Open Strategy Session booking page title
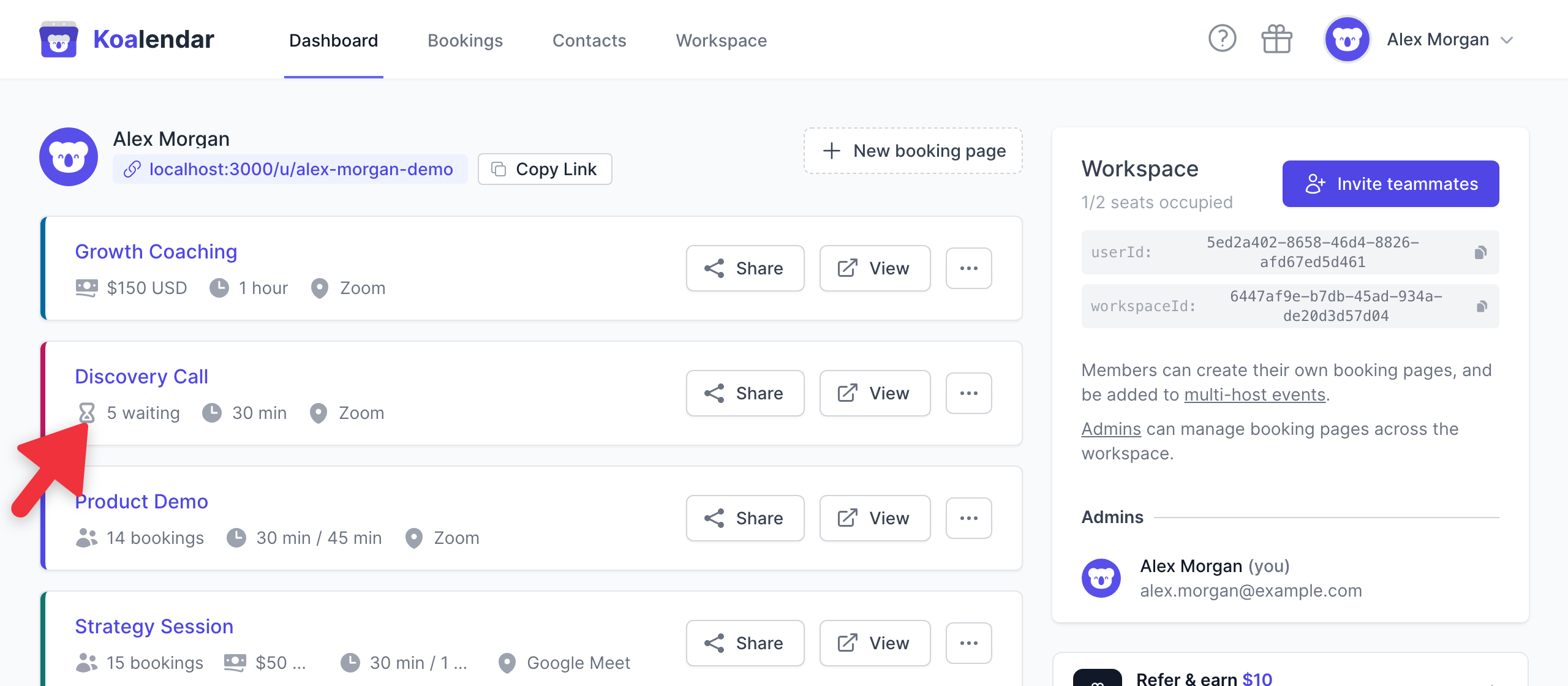The image size is (1568, 686). pos(154,626)
